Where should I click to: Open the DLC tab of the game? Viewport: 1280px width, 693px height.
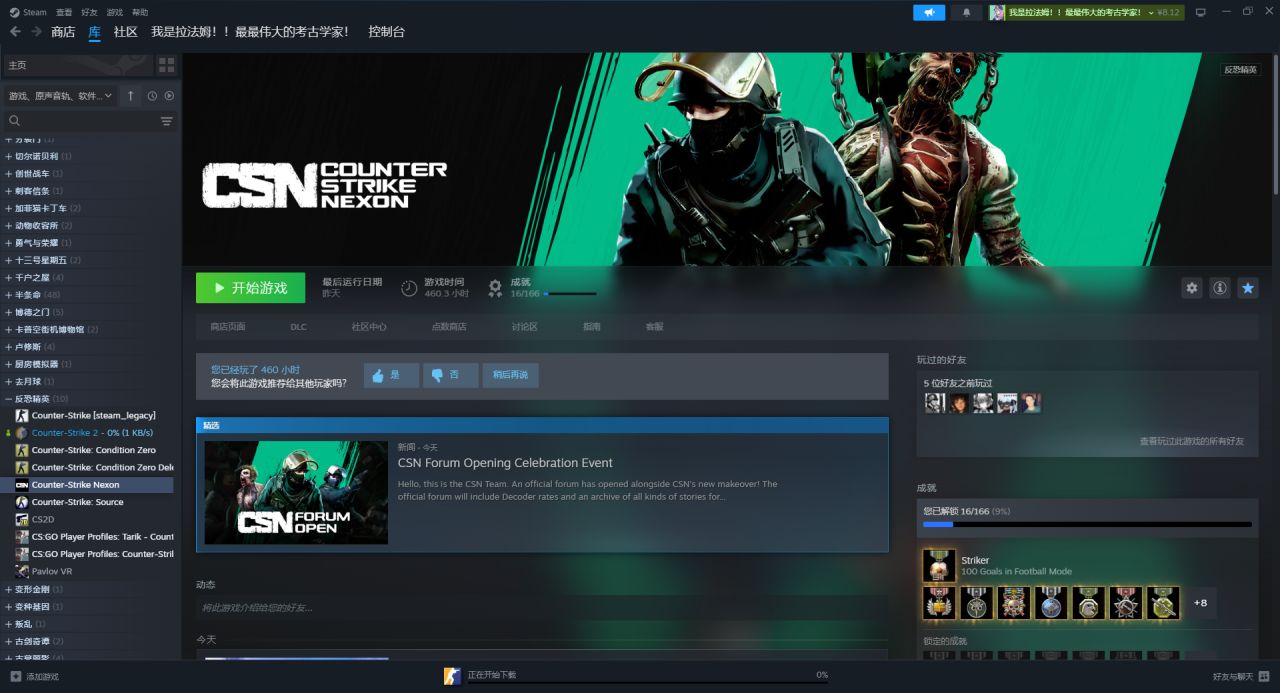pos(298,327)
